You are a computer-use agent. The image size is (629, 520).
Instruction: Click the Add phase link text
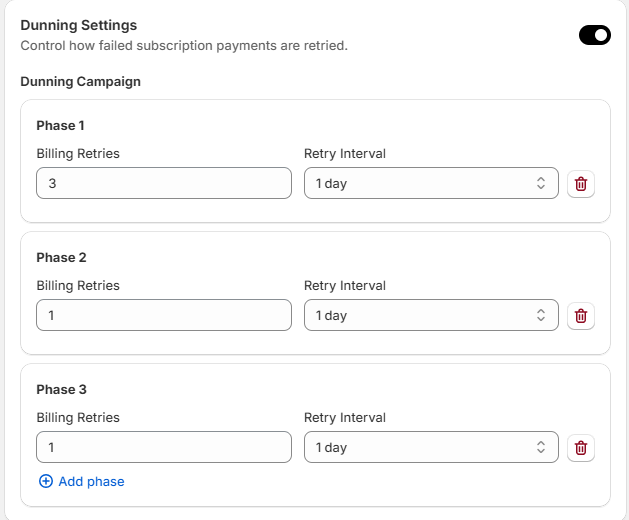[91, 481]
